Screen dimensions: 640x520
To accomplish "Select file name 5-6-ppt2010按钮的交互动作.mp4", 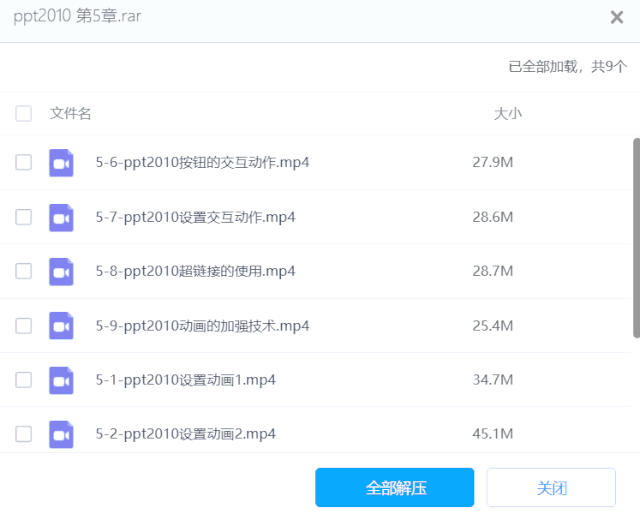I will 202,162.
